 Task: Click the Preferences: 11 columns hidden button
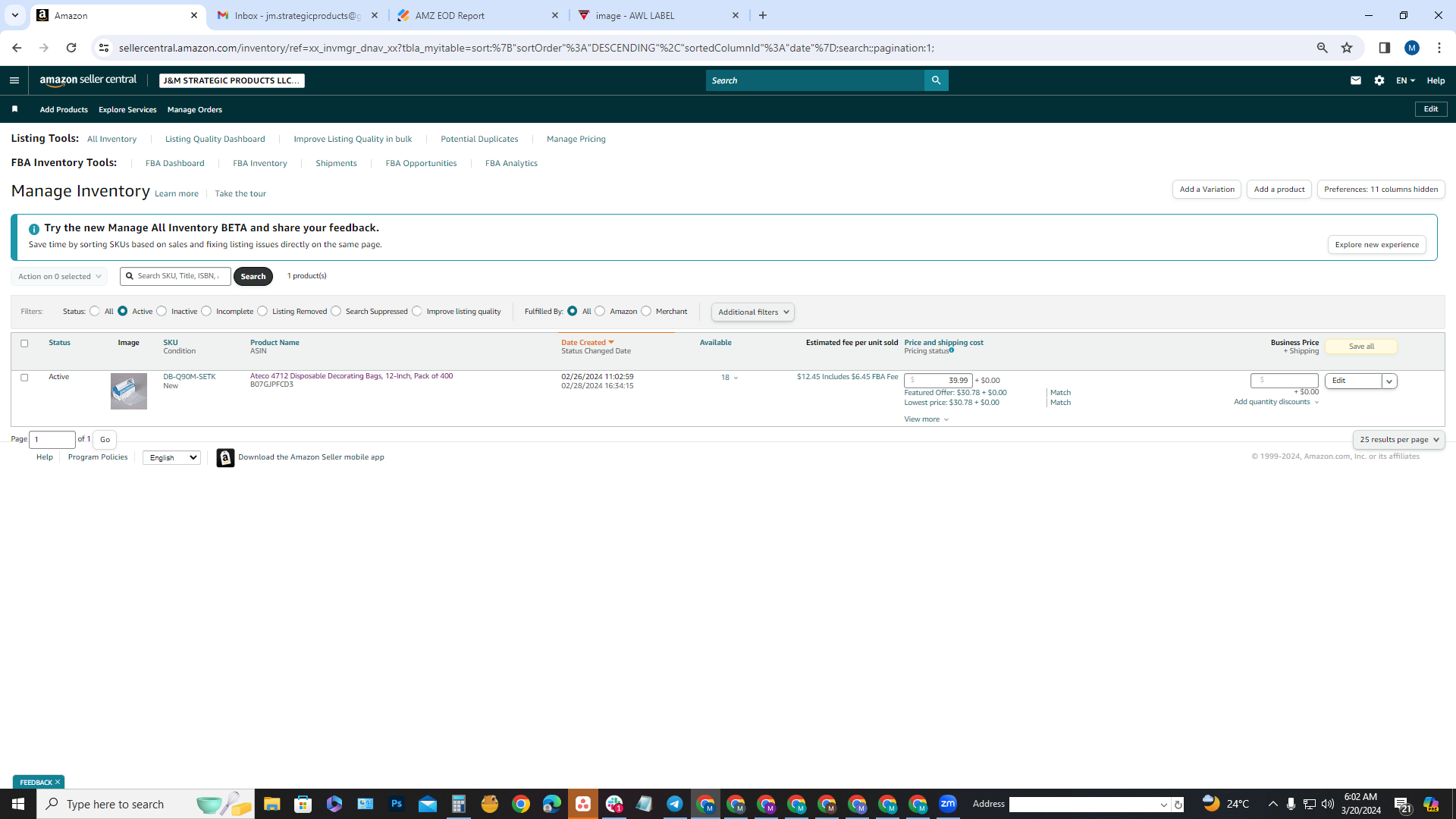pyautogui.click(x=1380, y=189)
